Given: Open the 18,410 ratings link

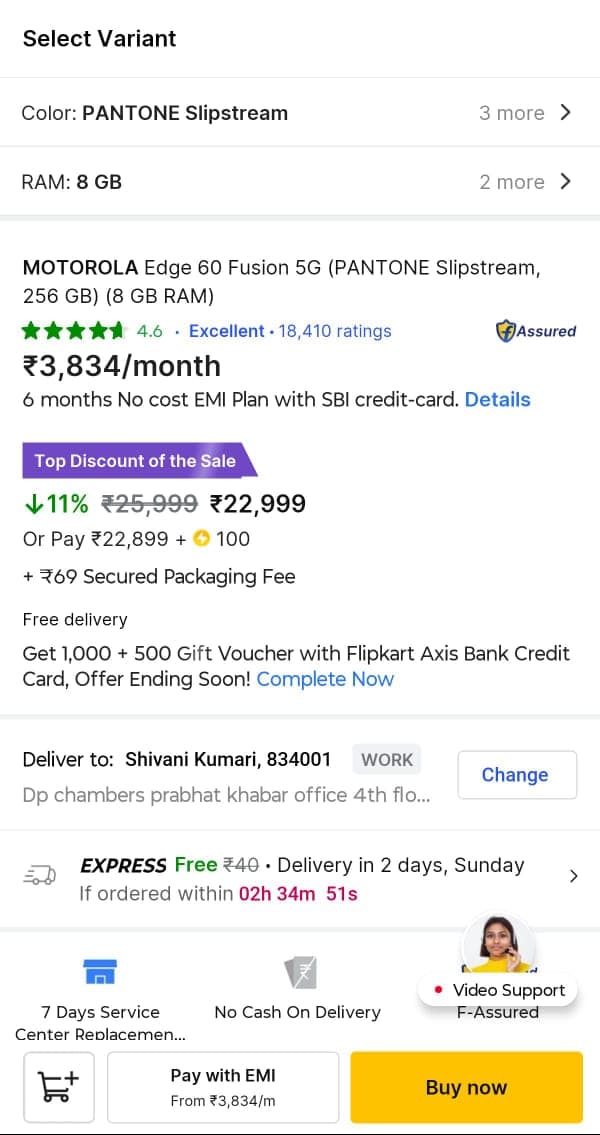Looking at the screenshot, I should click(335, 331).
